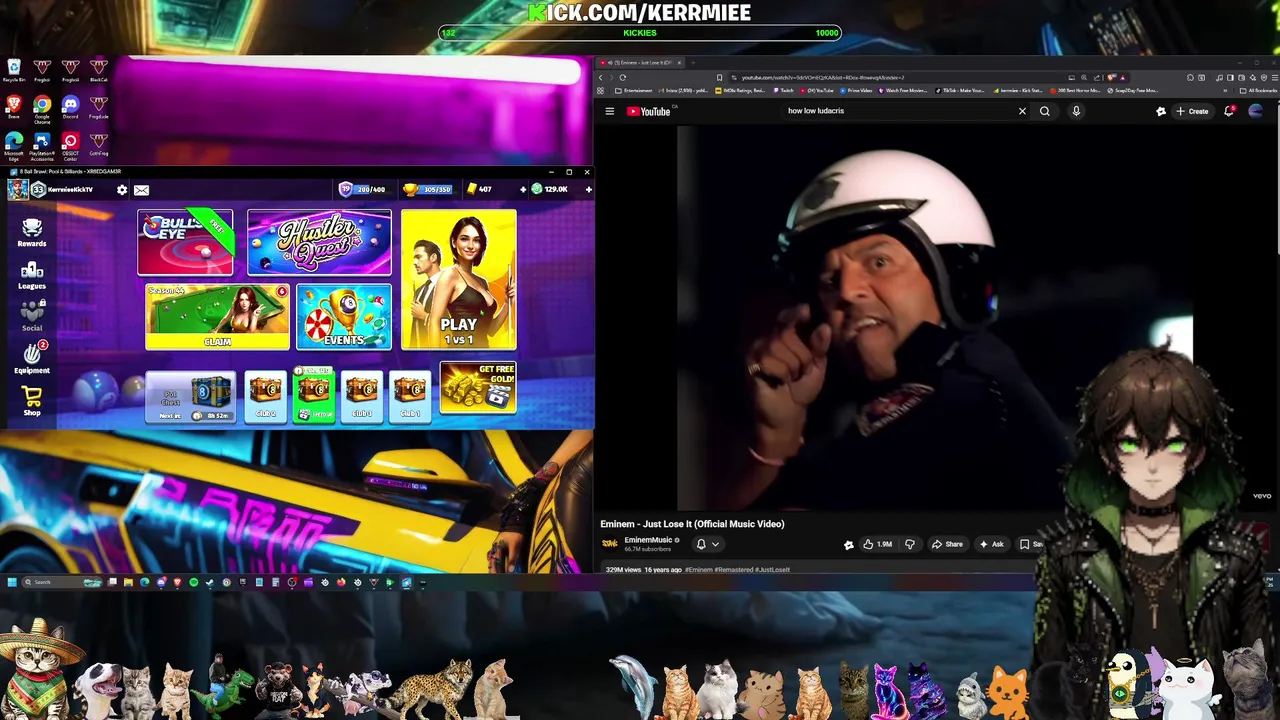This screenshot has height=720, width=1280.
Task: Open the Recycle Bin desktop icon
Action: (x=14, y=71)
